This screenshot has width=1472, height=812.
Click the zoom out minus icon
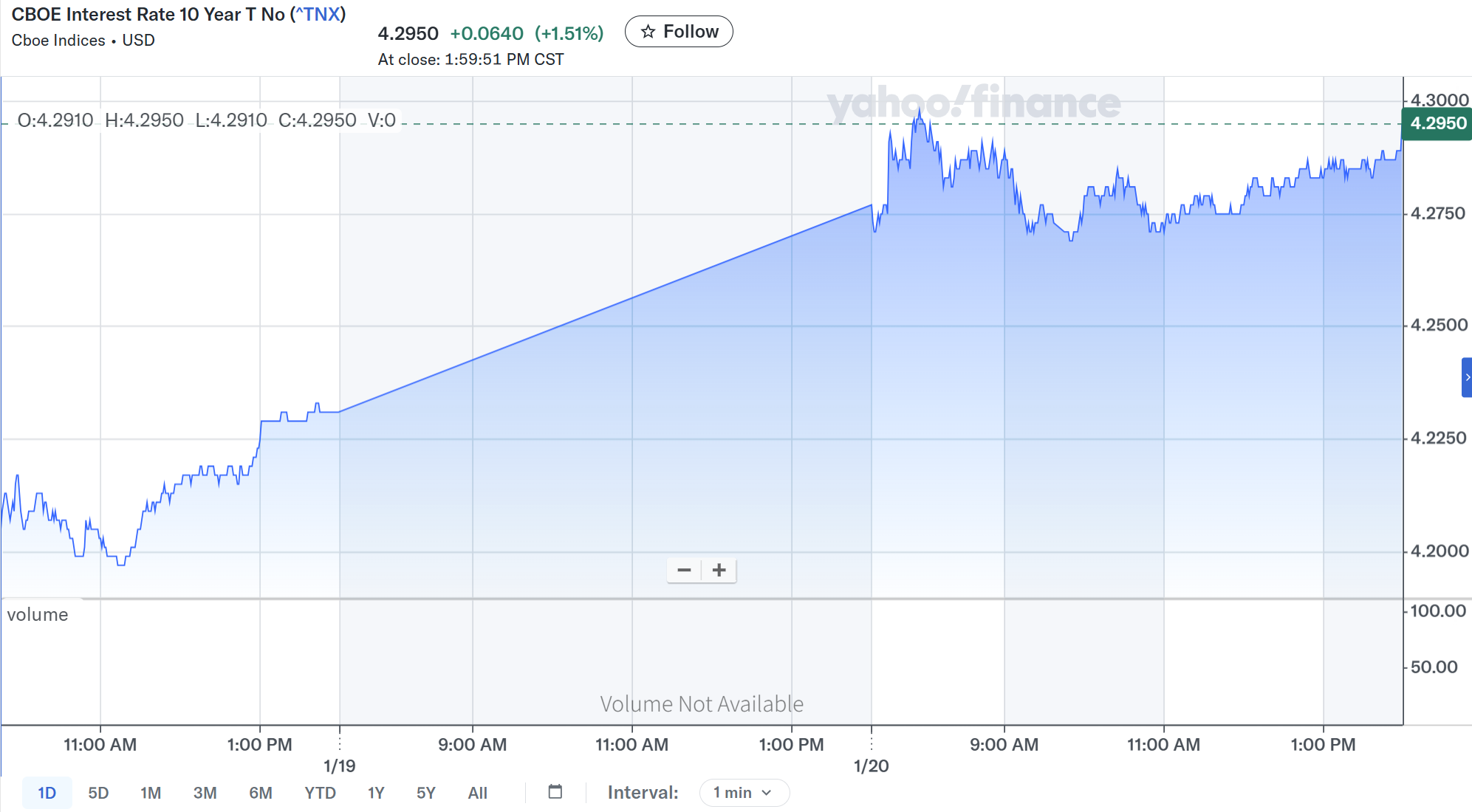pos(684,570)
